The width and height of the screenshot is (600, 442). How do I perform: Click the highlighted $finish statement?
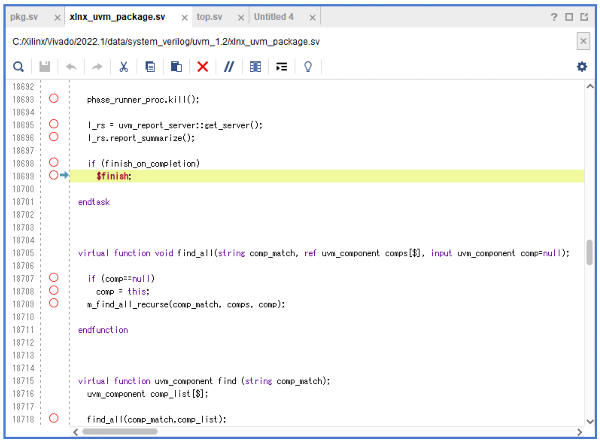(x=114, y=176)
